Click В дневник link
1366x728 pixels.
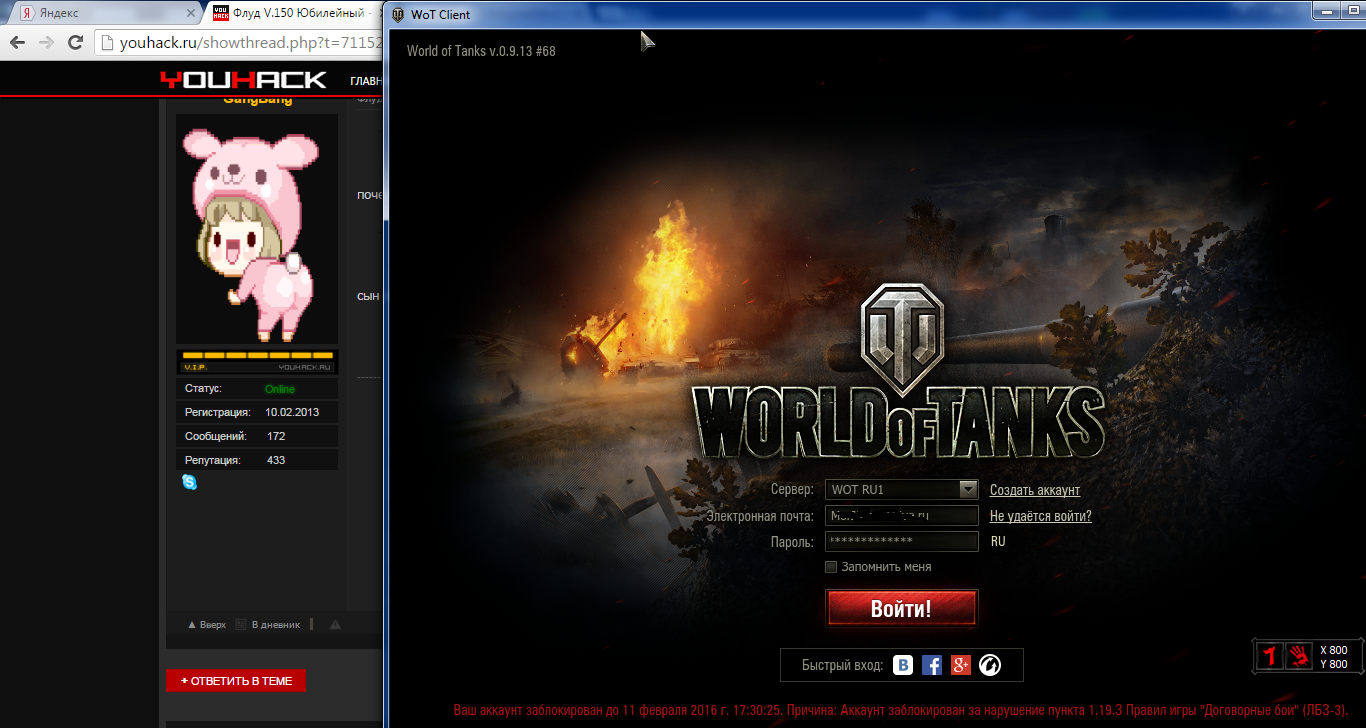268,625
